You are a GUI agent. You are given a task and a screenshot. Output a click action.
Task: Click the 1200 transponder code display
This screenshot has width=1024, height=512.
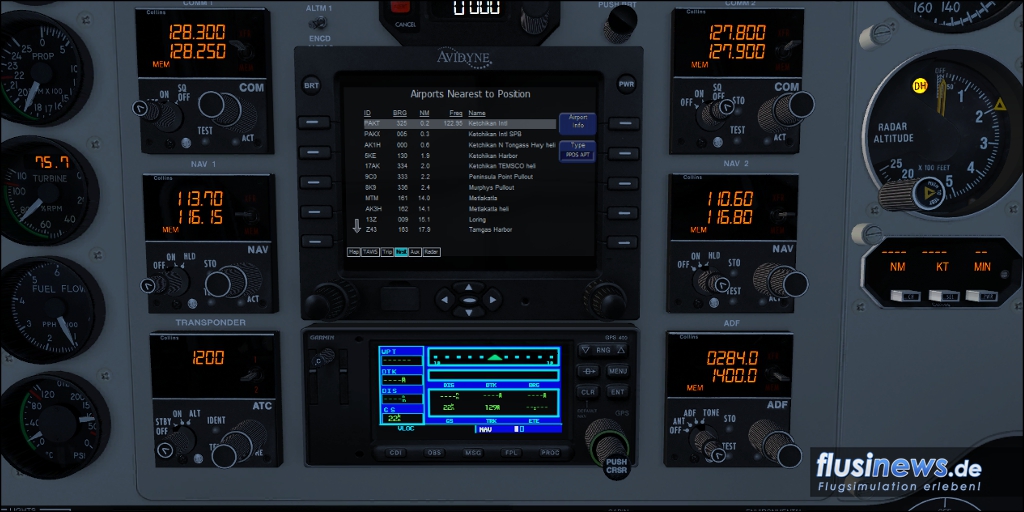pos(208,357)
